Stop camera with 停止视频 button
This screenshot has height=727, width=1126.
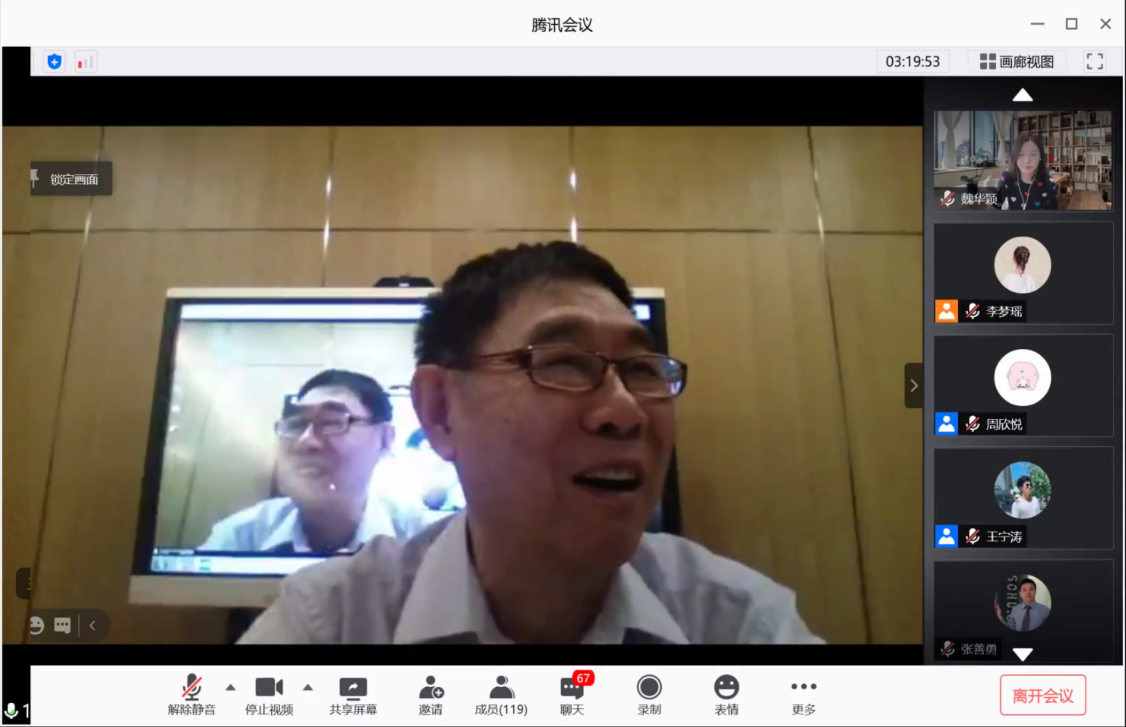click(x=269, y=695)
